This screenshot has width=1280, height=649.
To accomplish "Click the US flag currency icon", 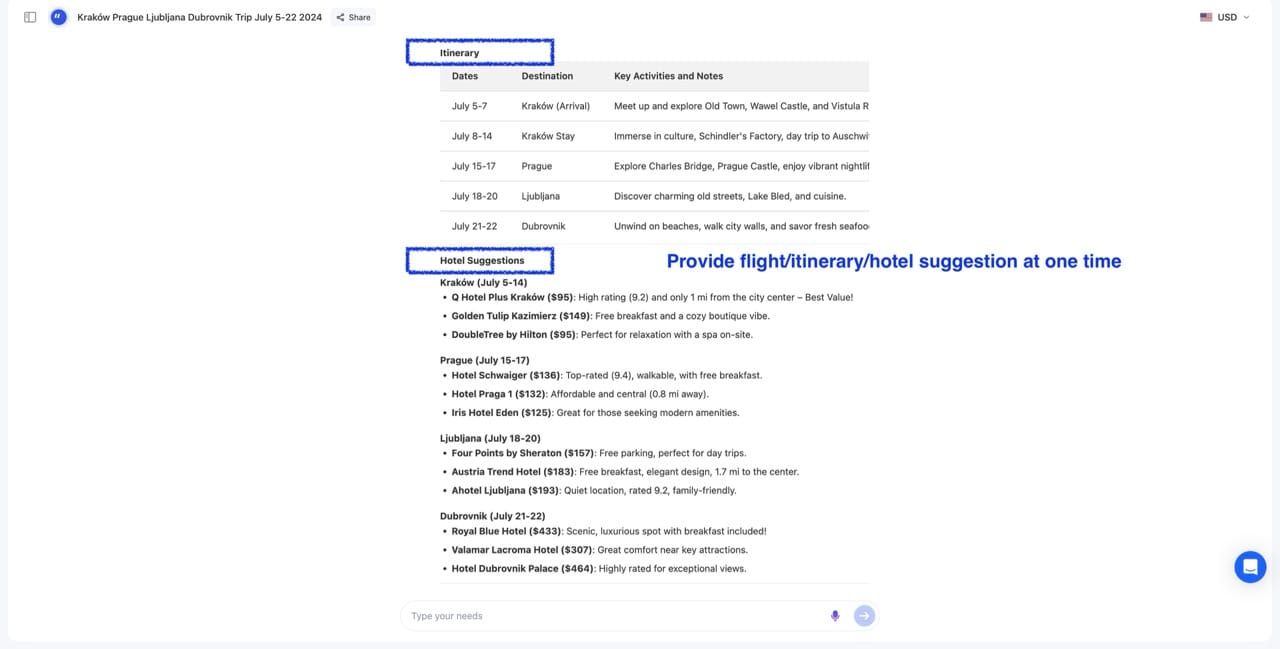I will 1206,17.
